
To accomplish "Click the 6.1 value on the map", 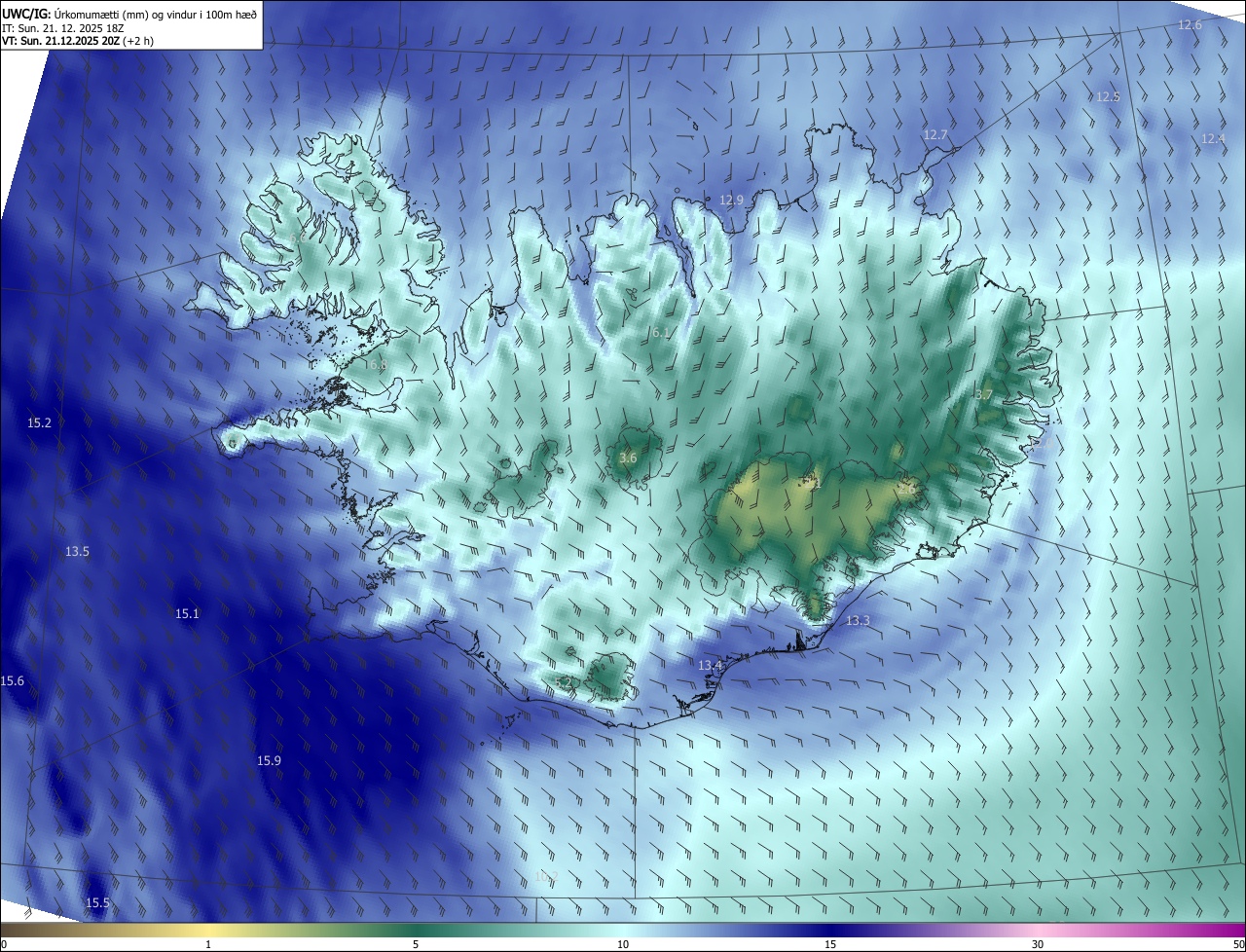I will 660,332.
